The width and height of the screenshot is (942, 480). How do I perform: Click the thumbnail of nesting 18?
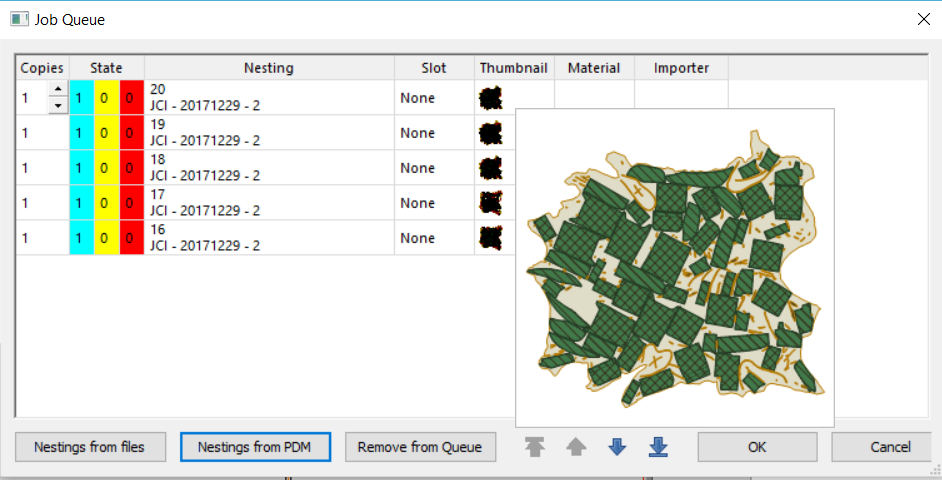click(x=490, y=168)
